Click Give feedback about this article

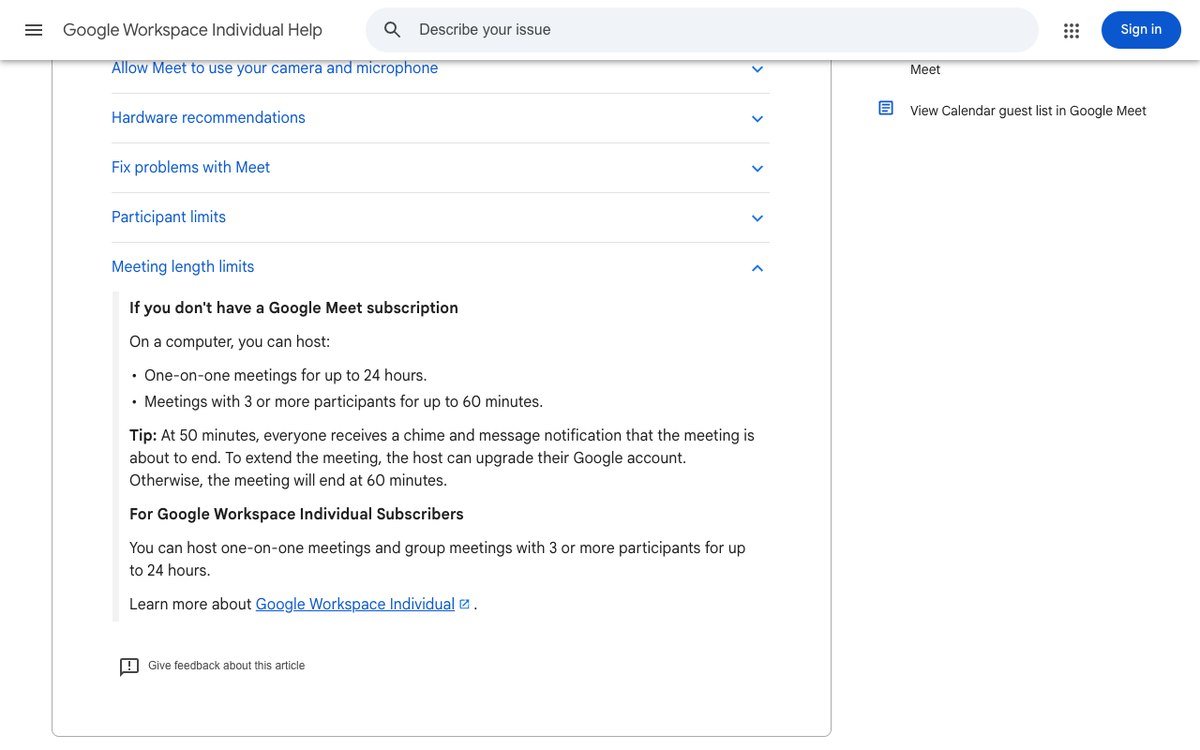[226, 666]
